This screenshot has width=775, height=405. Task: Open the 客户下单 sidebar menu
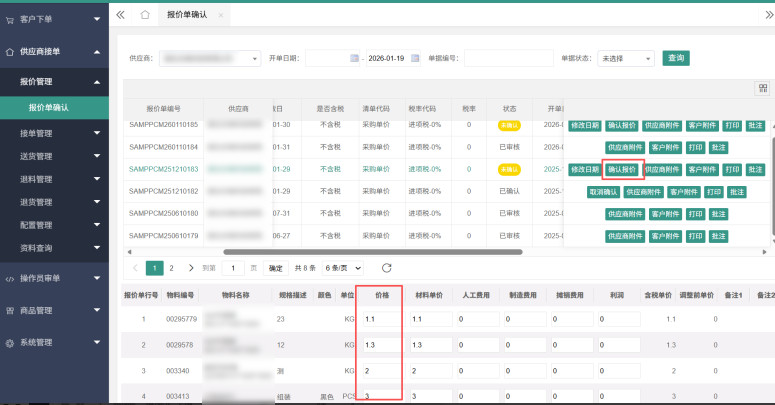pos(54,19)
